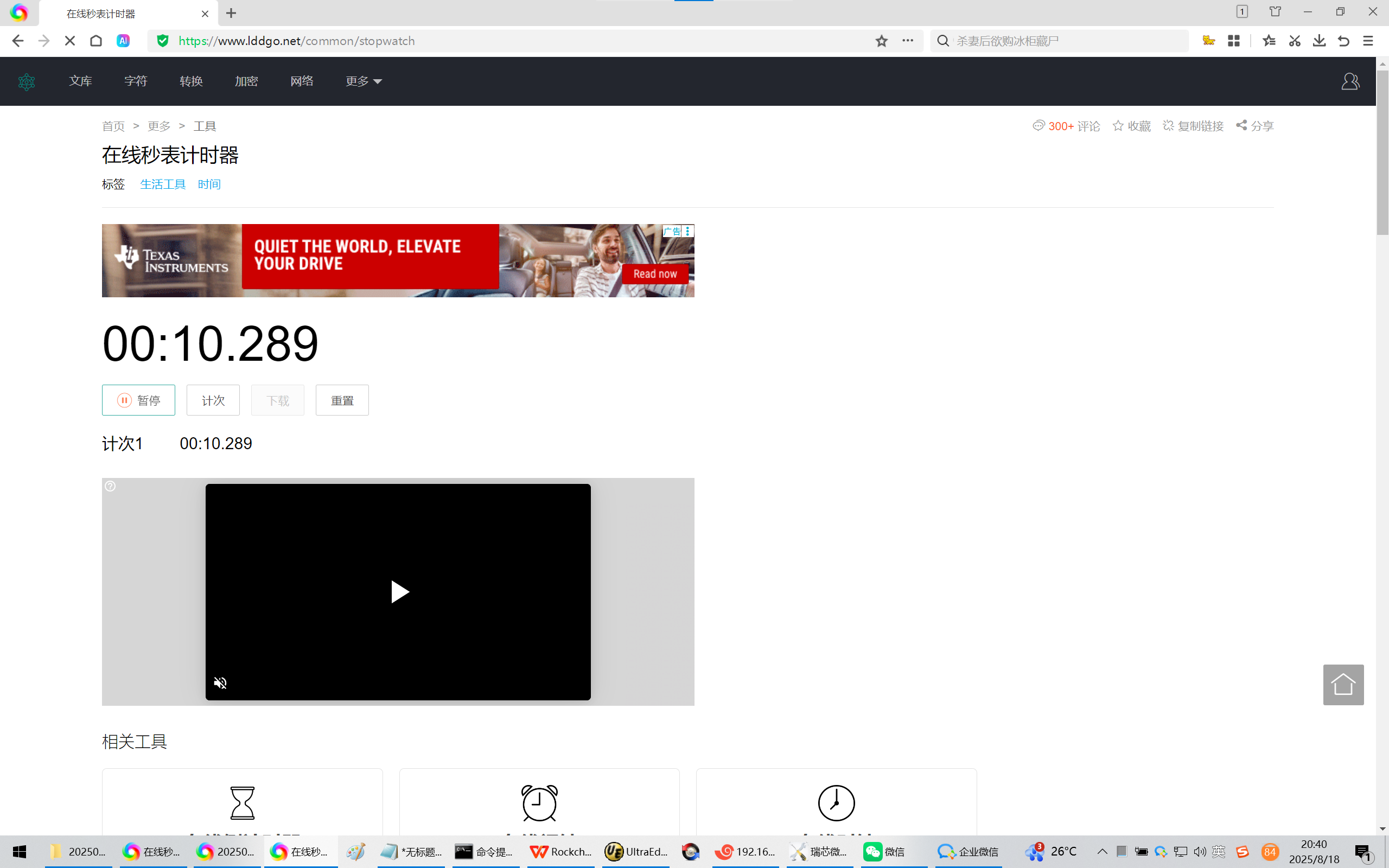Open the ad options dots icon
This screenshot has height=868, width=1389.
pos(687,231)
